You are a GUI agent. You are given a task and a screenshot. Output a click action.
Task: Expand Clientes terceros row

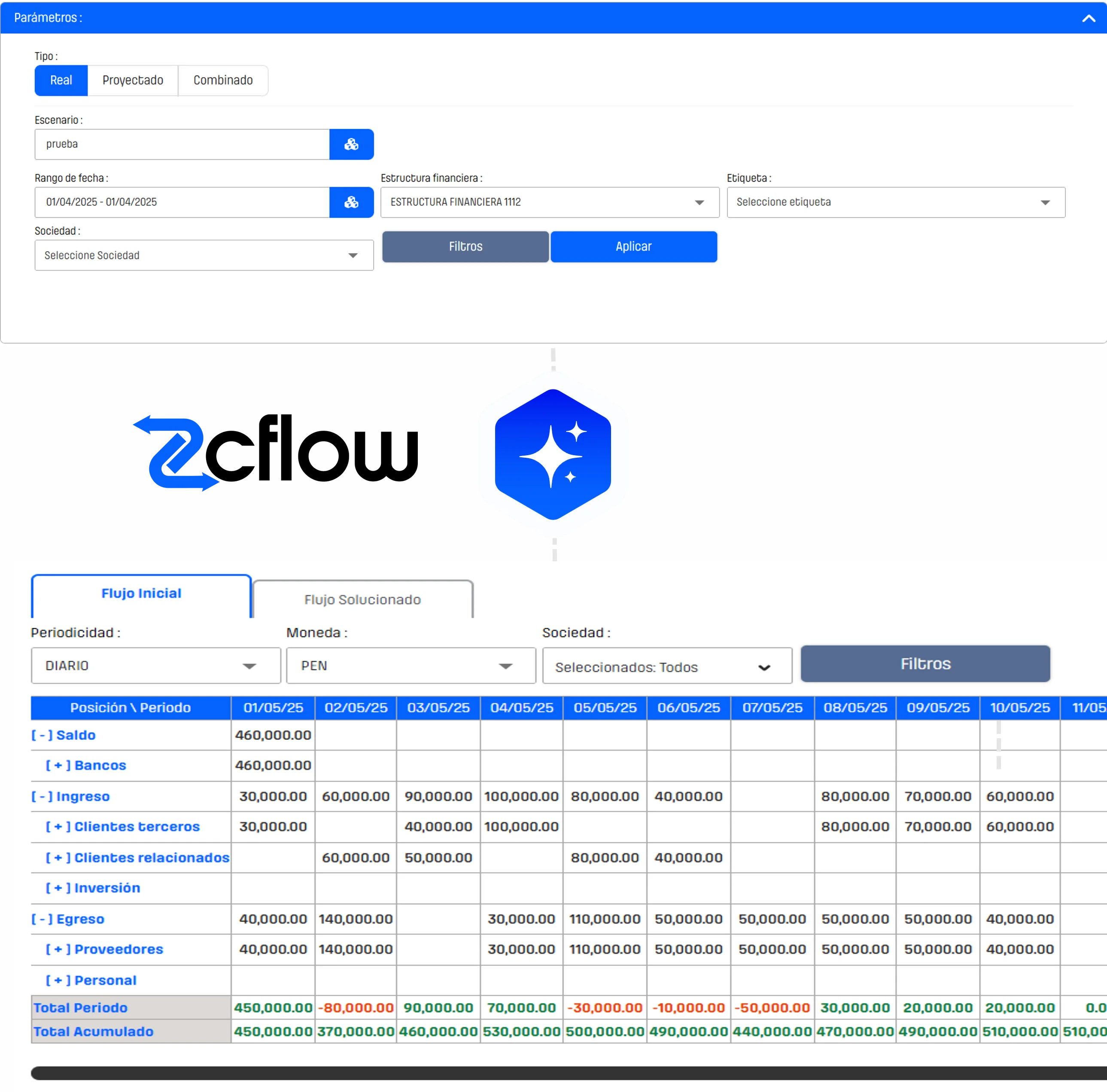coord(58,827)
